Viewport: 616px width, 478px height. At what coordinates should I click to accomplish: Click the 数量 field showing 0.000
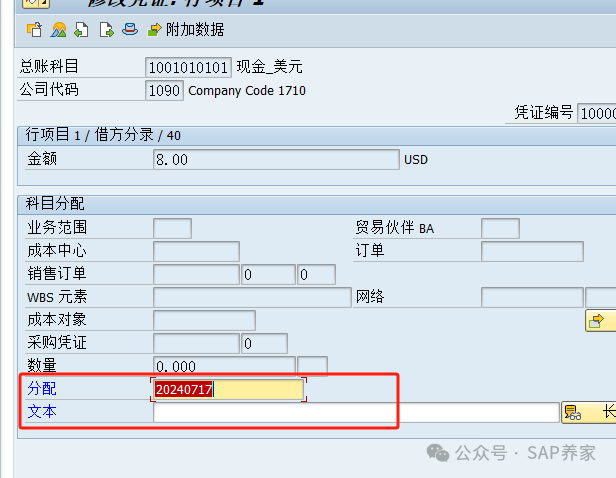pos(224,366)
